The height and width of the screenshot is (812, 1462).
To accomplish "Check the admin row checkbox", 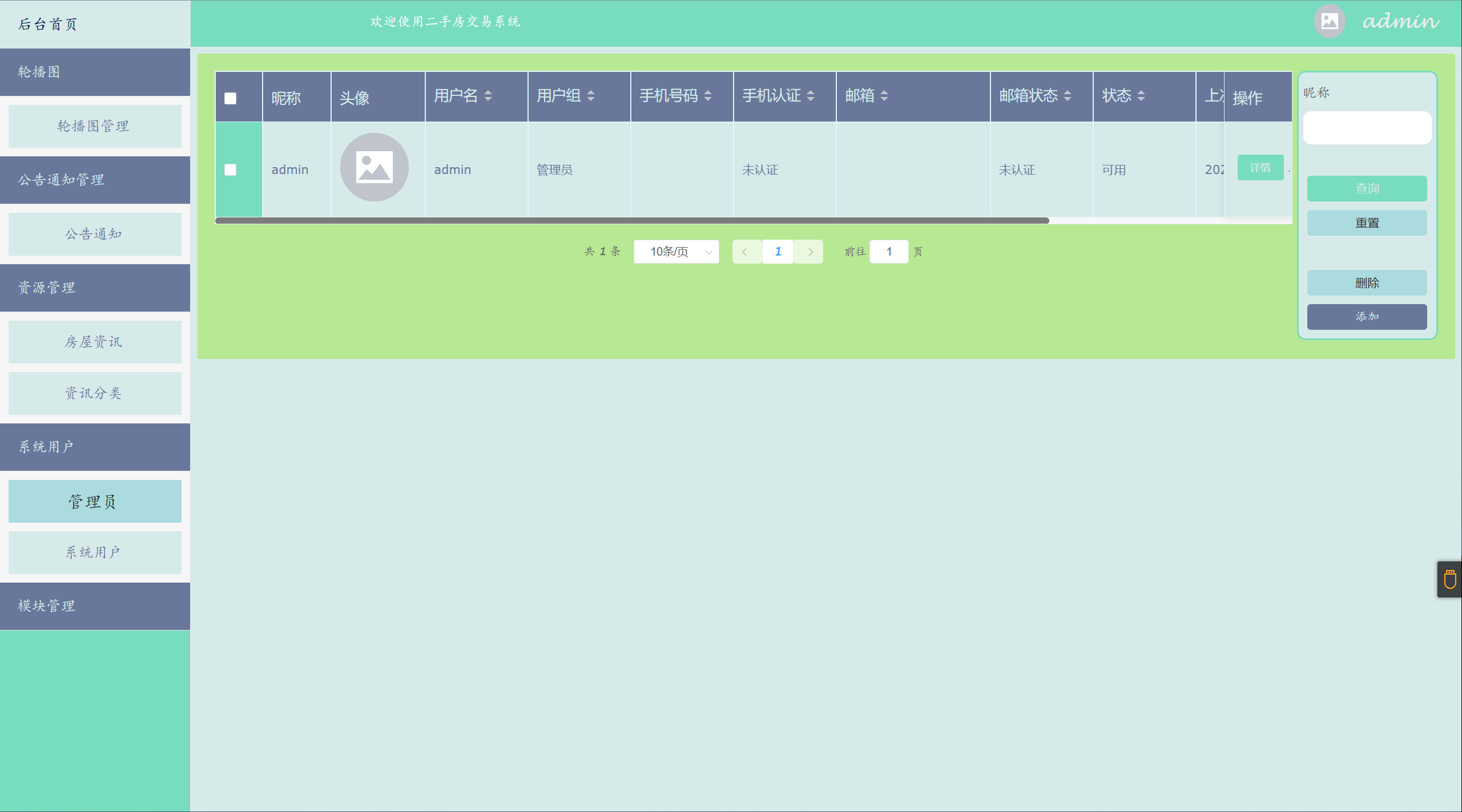I will point(230,169).
